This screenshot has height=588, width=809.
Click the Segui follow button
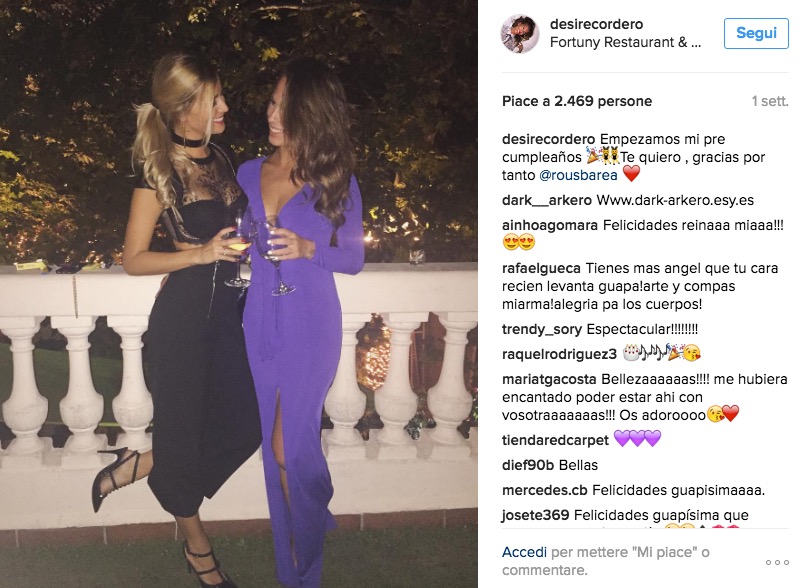[756, 34]
